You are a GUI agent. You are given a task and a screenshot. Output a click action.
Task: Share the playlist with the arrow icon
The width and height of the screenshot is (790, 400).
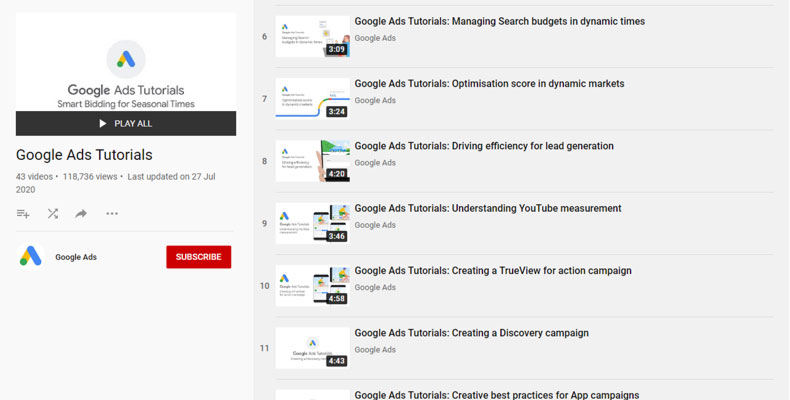(x=81, y=214)
